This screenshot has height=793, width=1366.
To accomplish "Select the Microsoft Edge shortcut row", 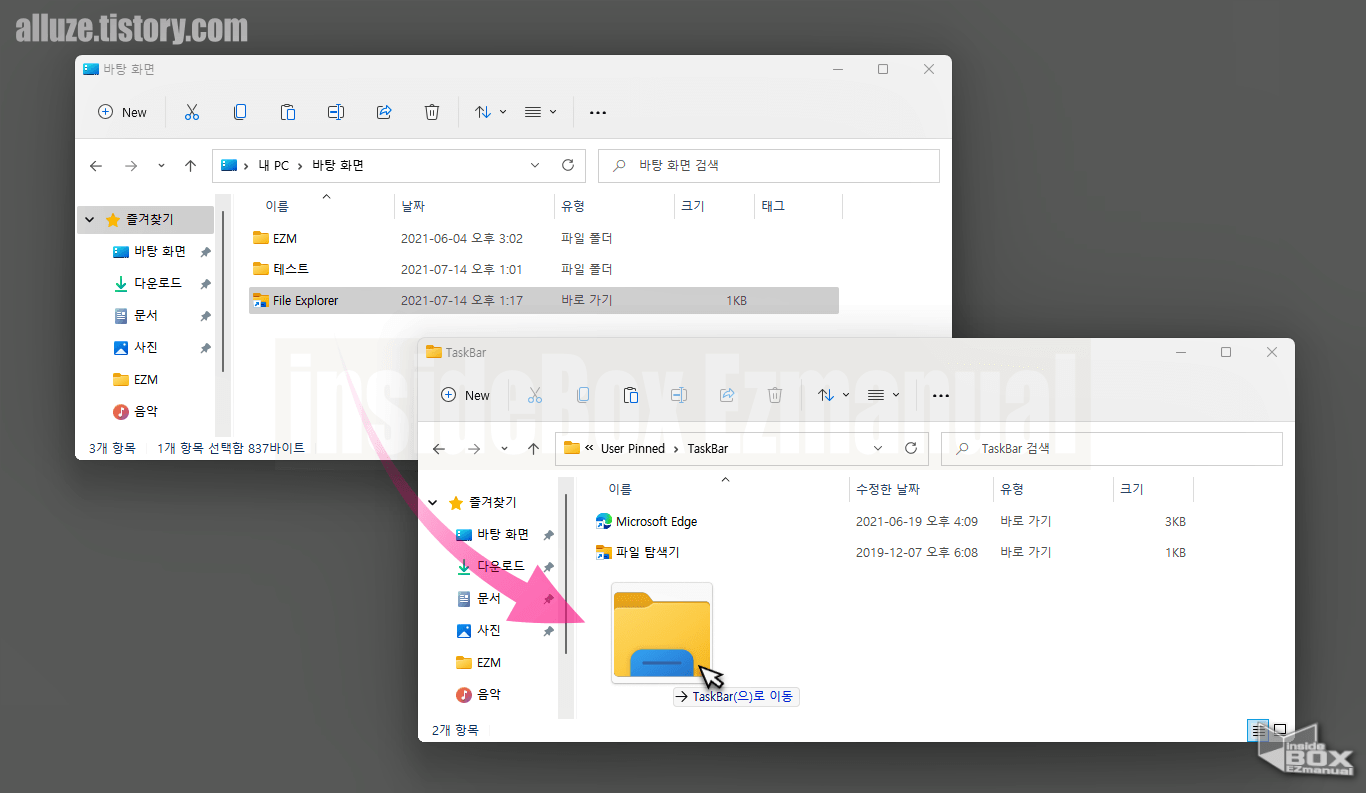I will pos(891,522).
